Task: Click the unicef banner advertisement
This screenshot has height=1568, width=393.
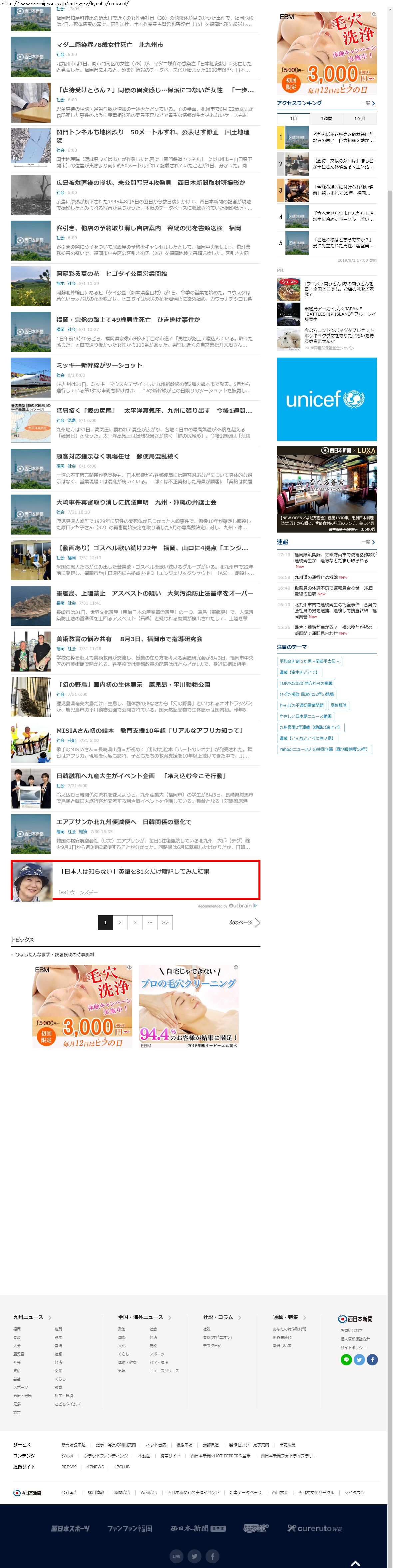Action: pyautogui.click(x=327, y=399)
